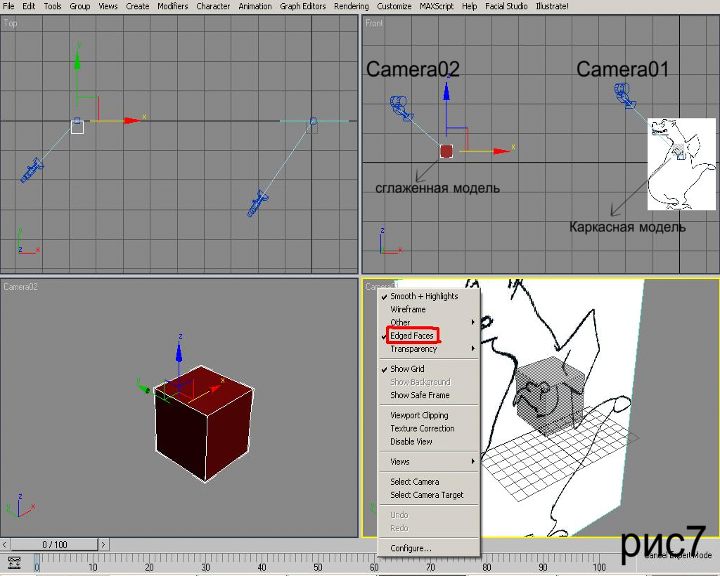Toggle the Show Grid option
Image resolution: width=720 pixels, height=576 pixels.
click(x=407, y=369)
